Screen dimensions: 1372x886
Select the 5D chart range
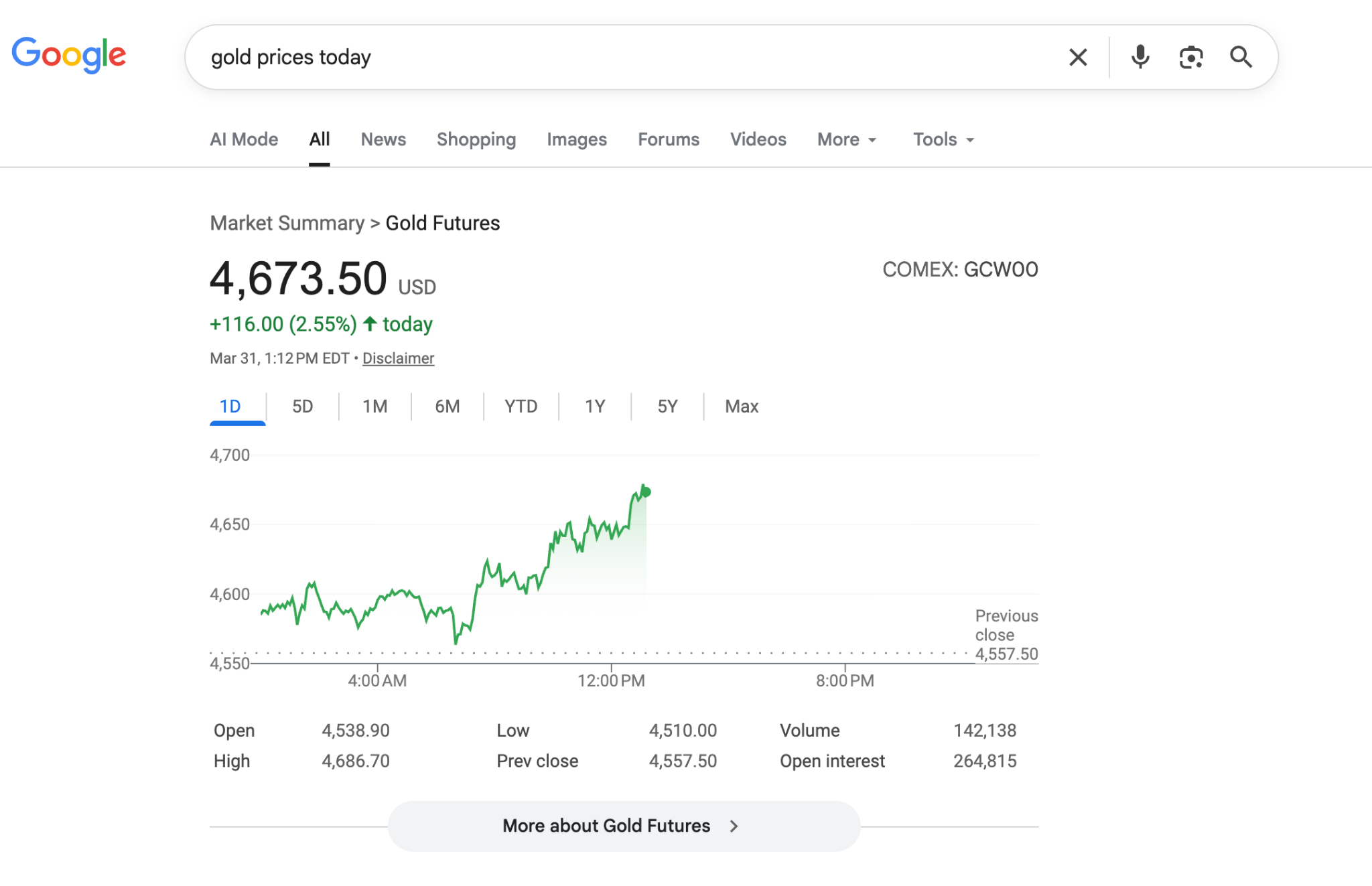302,406
